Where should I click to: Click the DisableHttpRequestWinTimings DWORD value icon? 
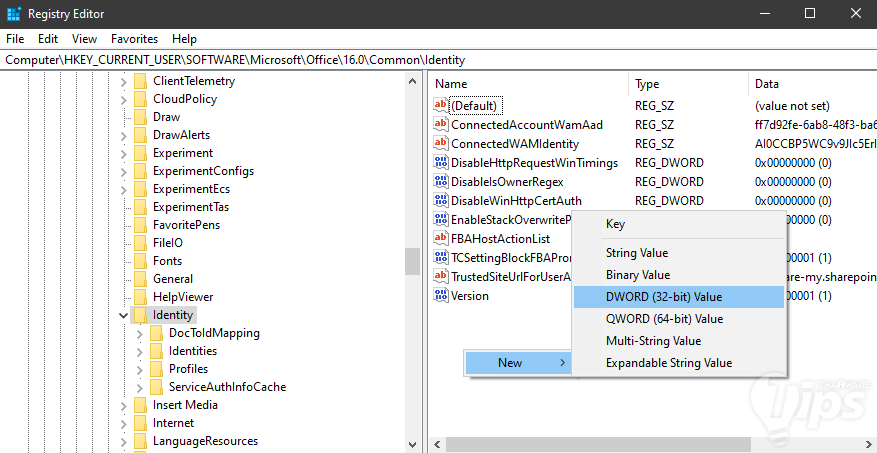[441, 163]
